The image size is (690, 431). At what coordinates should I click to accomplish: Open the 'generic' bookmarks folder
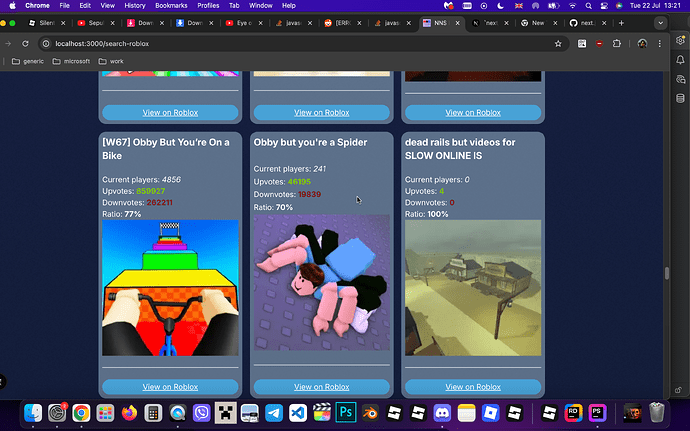click(28, 61)
